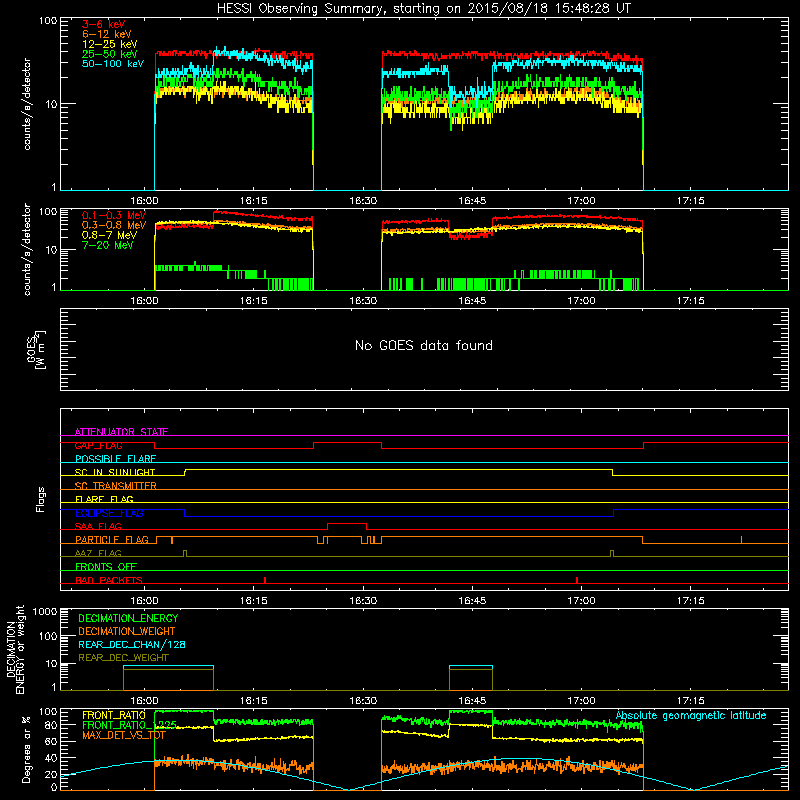Select the 25-50 keV legend label
The height and width of the screenshot is (800, 800).
point(109,54)
